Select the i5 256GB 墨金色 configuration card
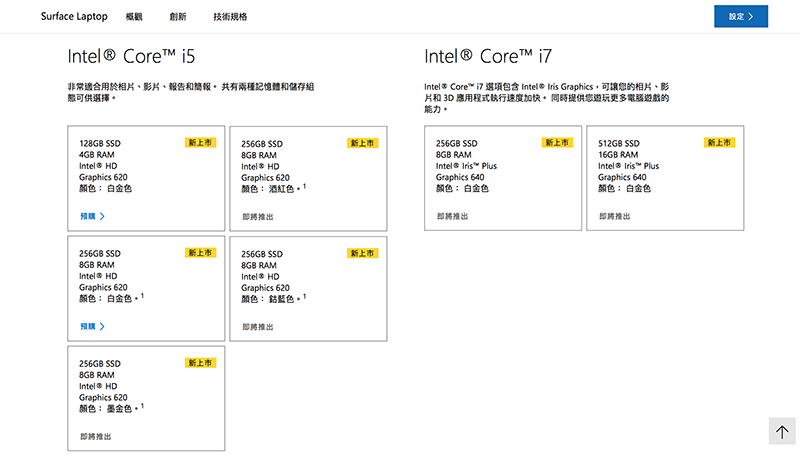Viewport: 800px width, 458px height. [146, 399]
